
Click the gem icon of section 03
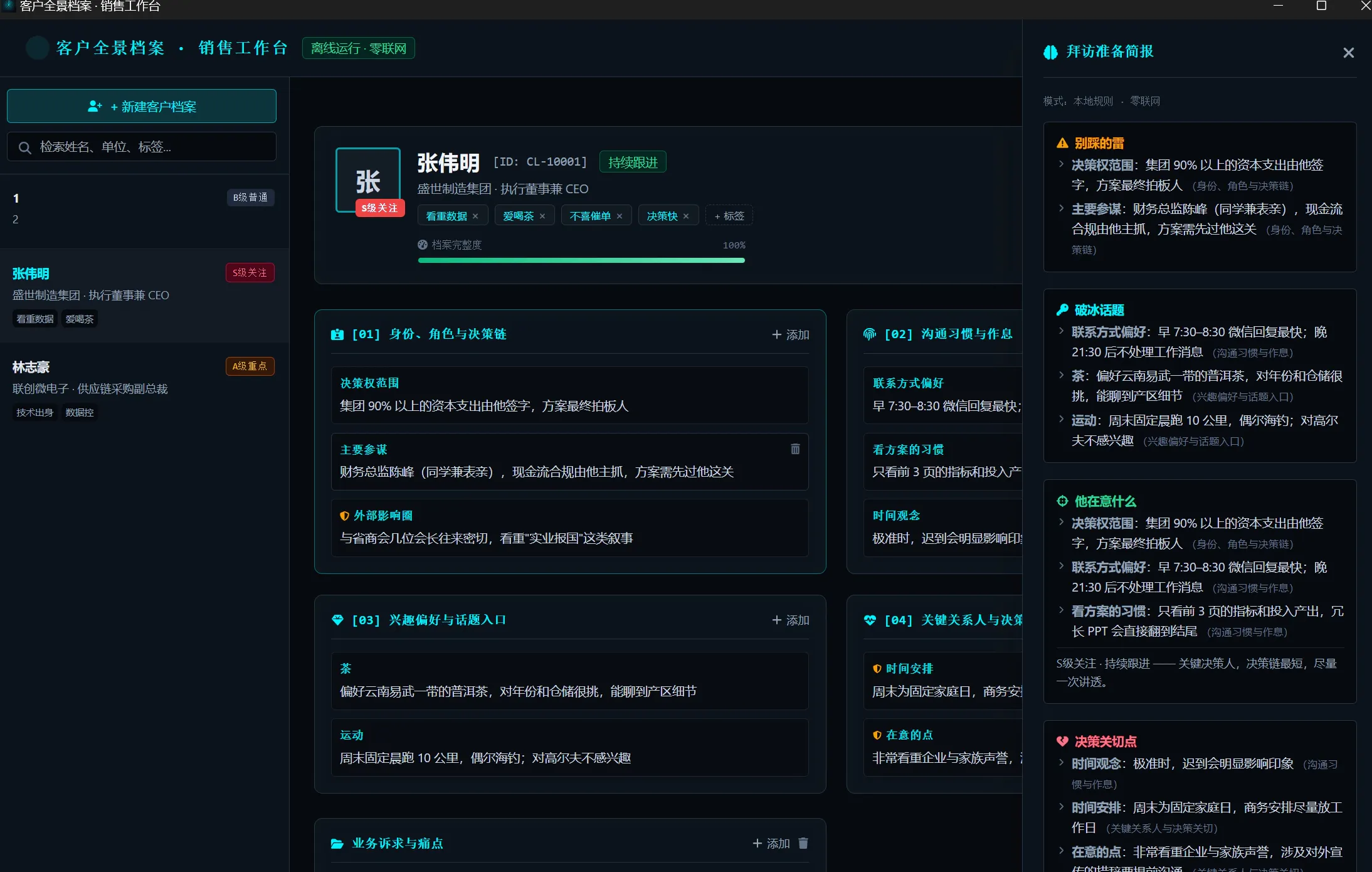[x=337, y=620]
